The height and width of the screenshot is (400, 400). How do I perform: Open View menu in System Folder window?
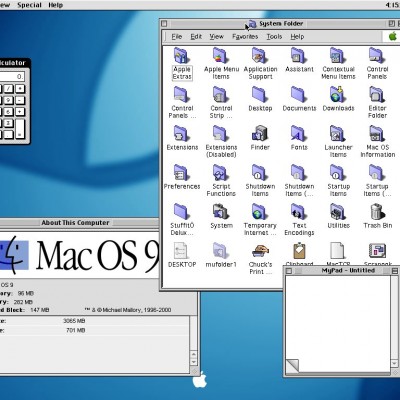click(x=216, y=37)
